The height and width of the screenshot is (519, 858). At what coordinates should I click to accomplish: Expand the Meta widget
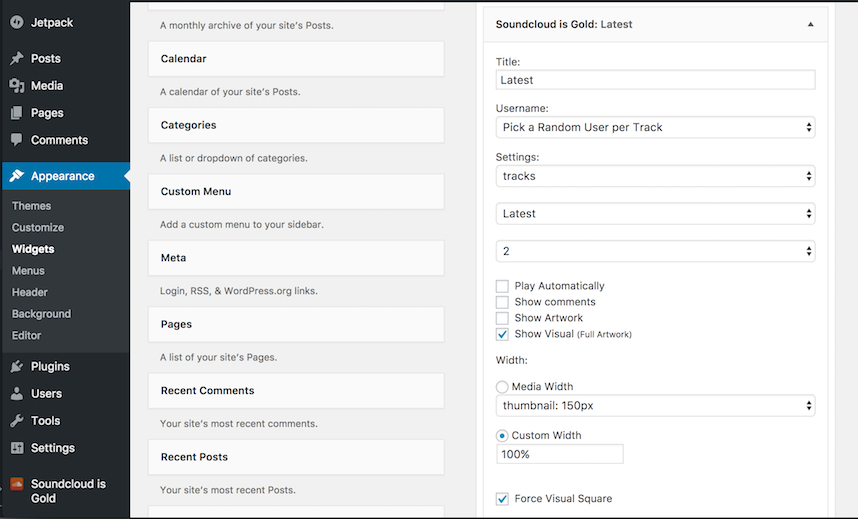coord(296,257)
